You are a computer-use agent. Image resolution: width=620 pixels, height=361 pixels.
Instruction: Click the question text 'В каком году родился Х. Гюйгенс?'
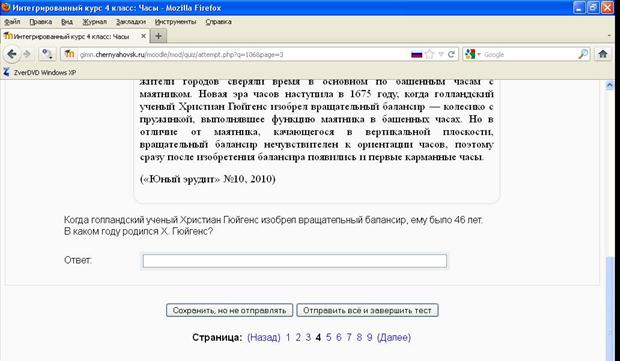138,232
